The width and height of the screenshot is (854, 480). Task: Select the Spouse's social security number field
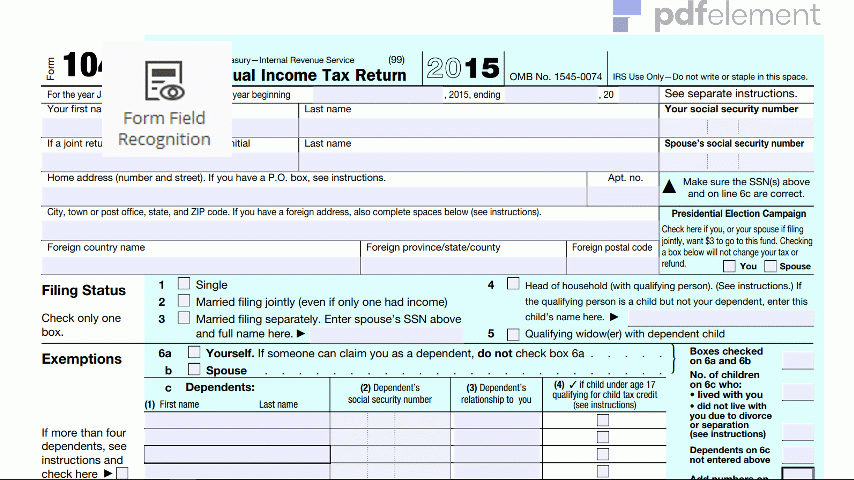736,161
